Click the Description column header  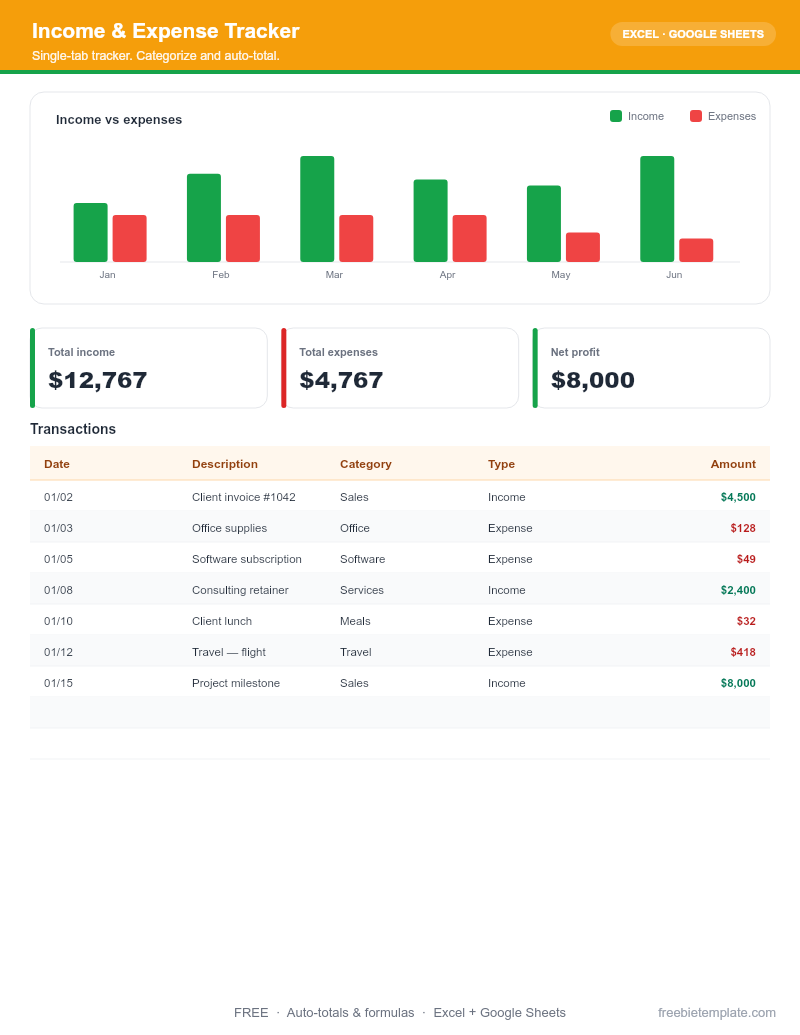(x=225, y=464)
